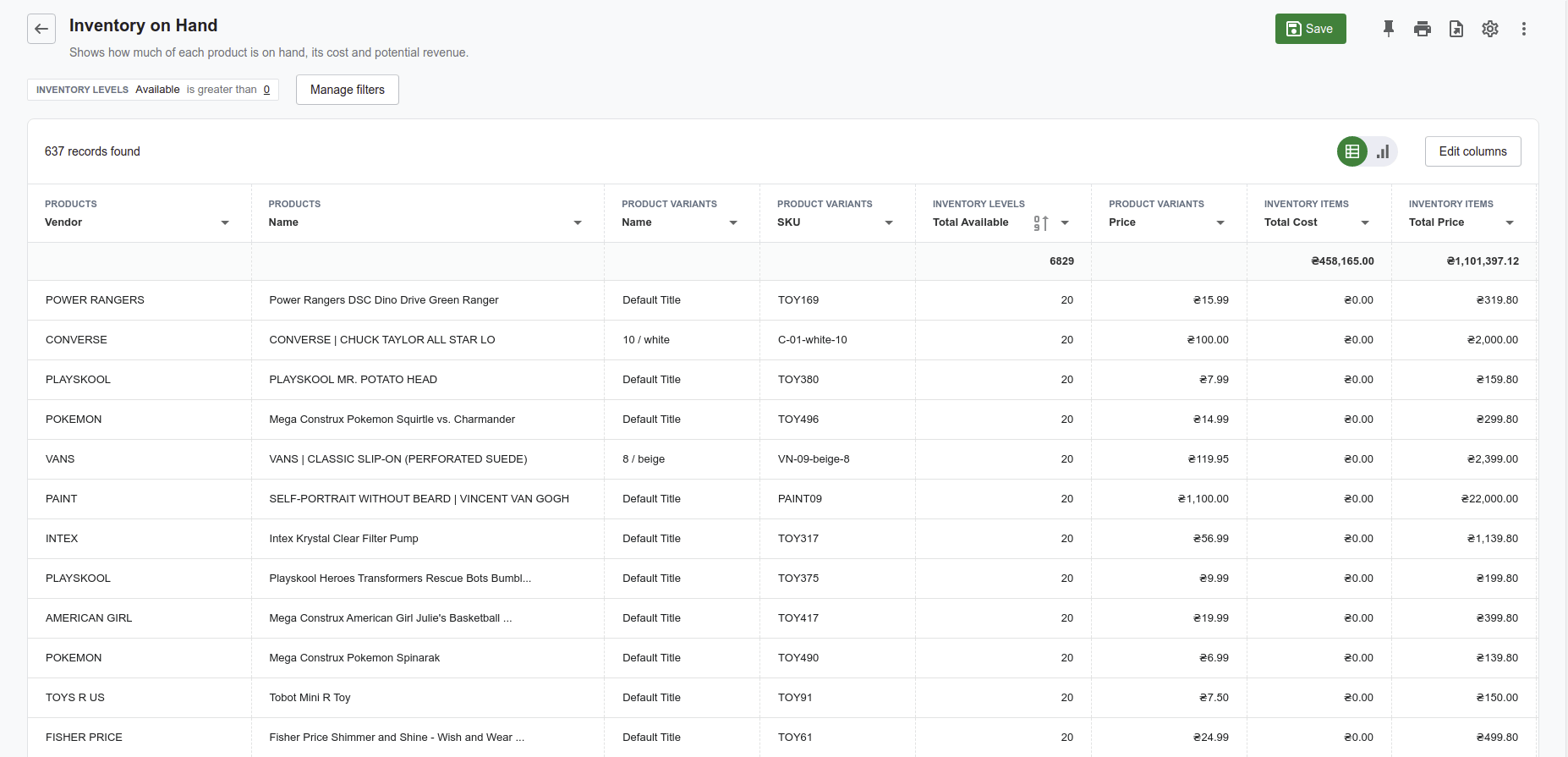Screen dimensions: 1568x757
Task: Click variant 8 / beige
Action: point(644,459)
